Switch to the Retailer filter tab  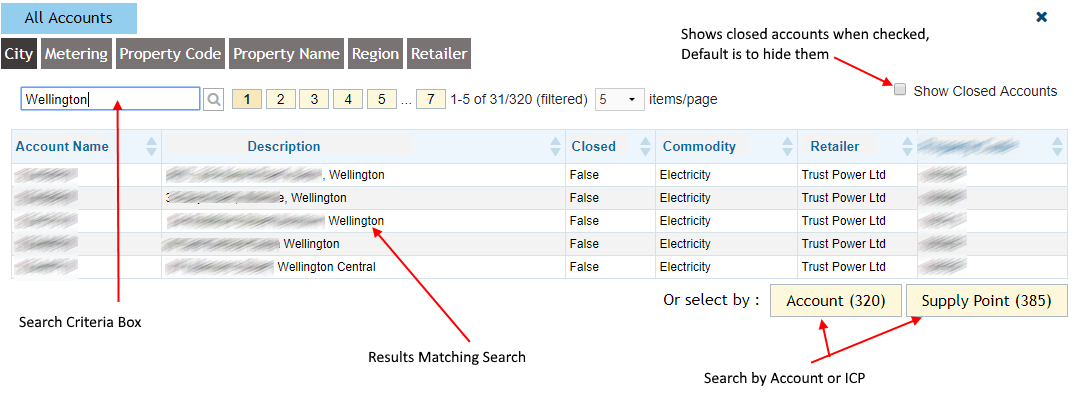tap(438, 54)
